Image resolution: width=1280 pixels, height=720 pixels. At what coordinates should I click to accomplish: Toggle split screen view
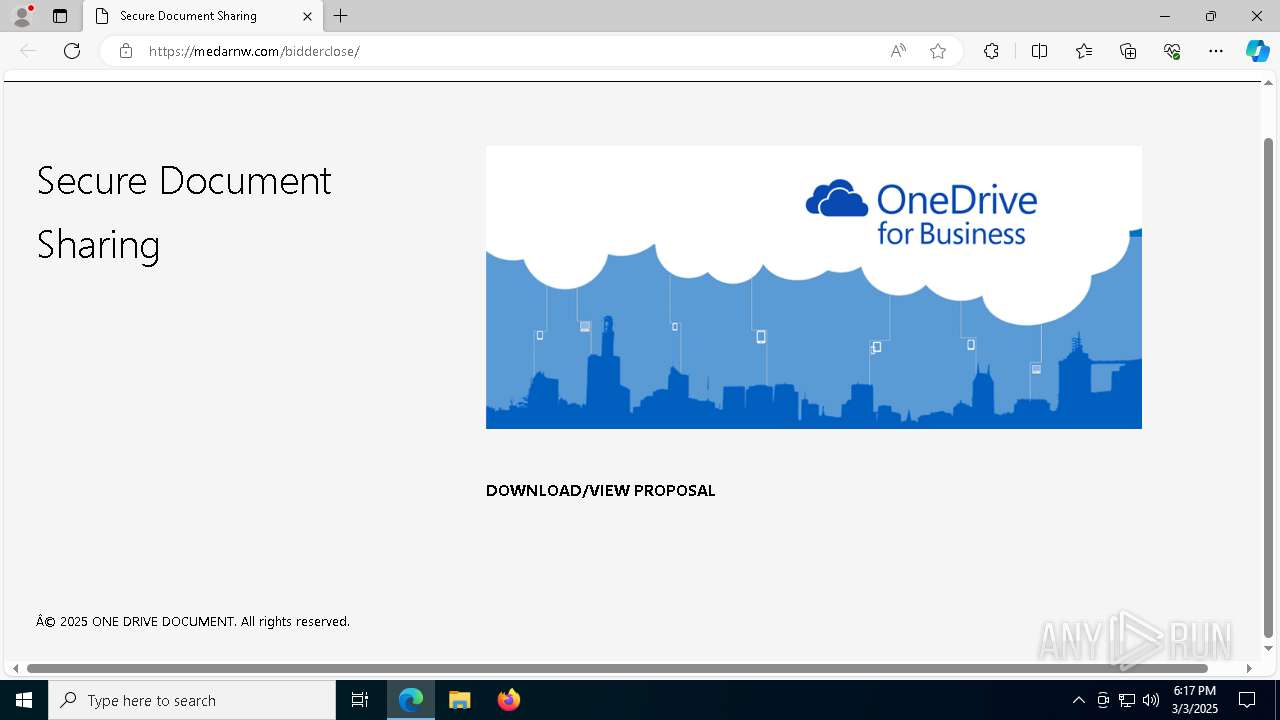tap(1039, 51)
